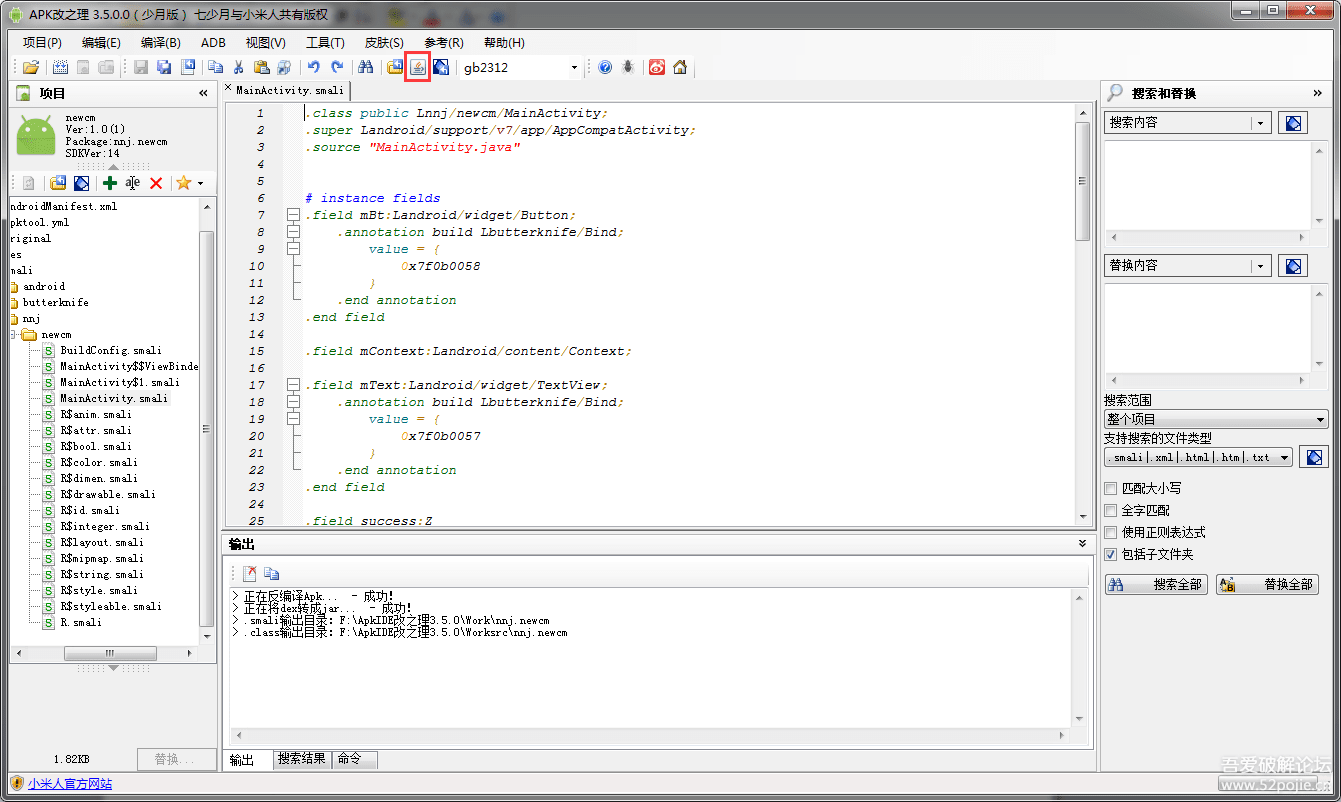Open 工具(T) menu

[325, 43]
